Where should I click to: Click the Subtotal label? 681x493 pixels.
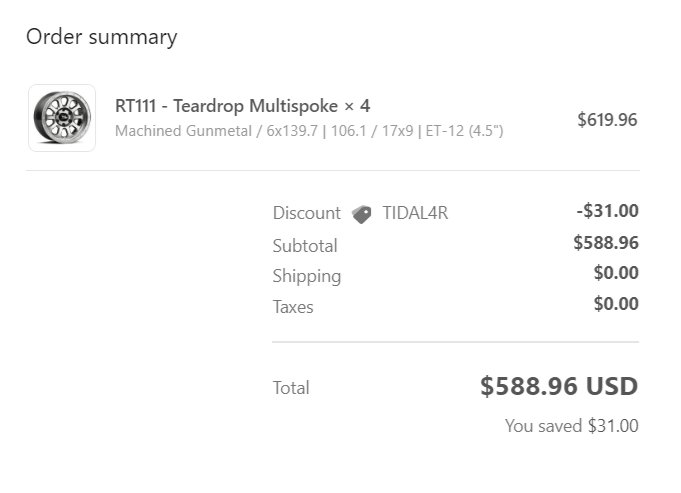coord(305,246)
